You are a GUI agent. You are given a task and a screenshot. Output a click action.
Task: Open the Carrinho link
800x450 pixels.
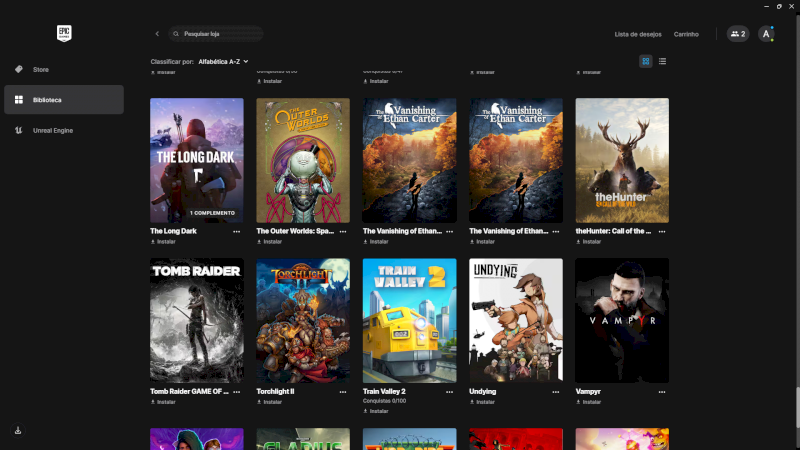[686, 34]
